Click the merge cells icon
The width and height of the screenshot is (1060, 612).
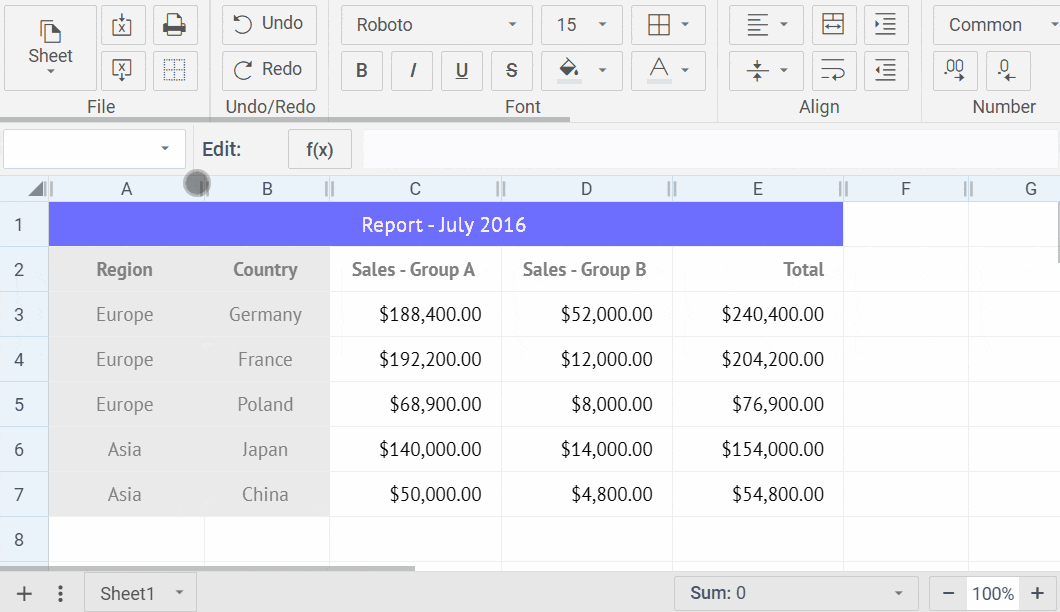pos(834,25)
